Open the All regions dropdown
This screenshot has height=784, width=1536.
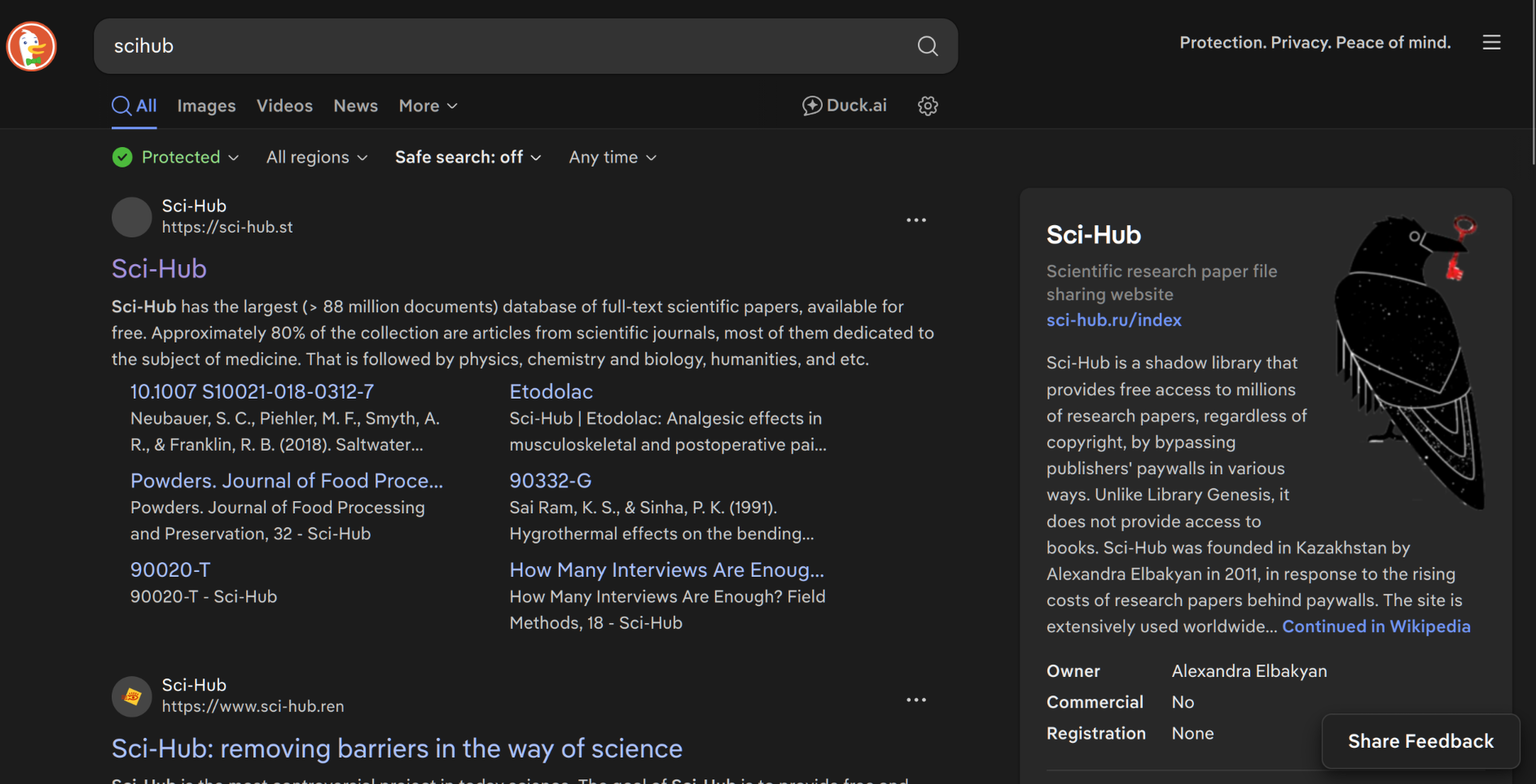coord(316,157)
